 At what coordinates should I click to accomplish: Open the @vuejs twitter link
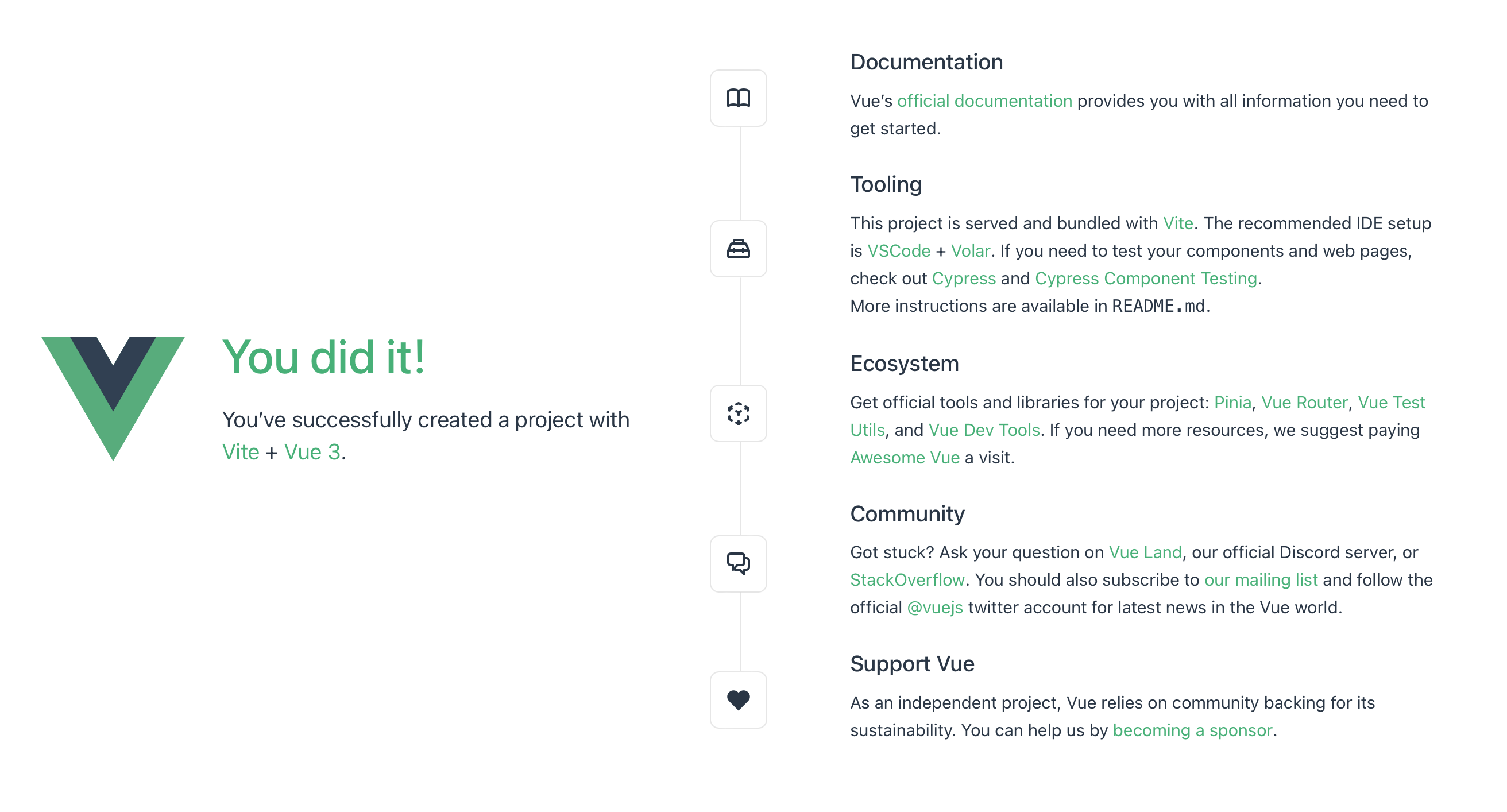[x=934, y=607]
